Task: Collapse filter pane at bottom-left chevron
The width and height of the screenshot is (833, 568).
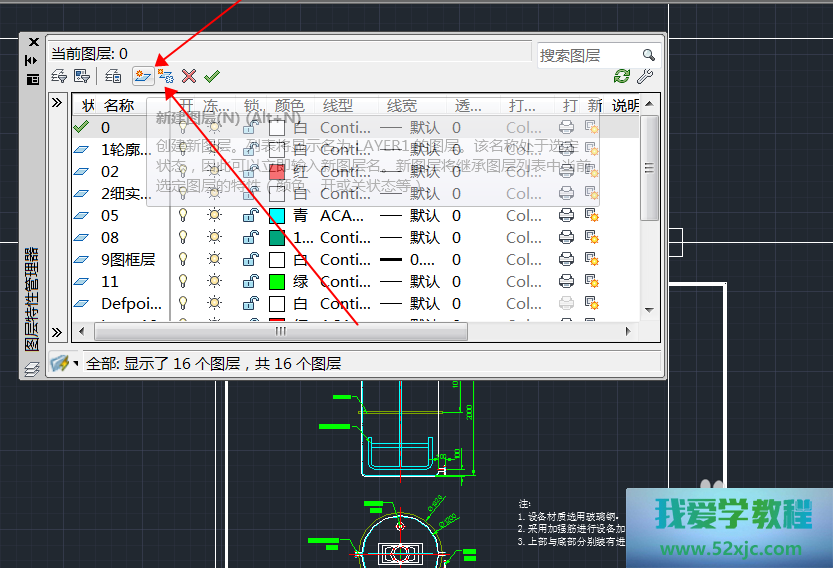Action: click(x=57, y=332)
